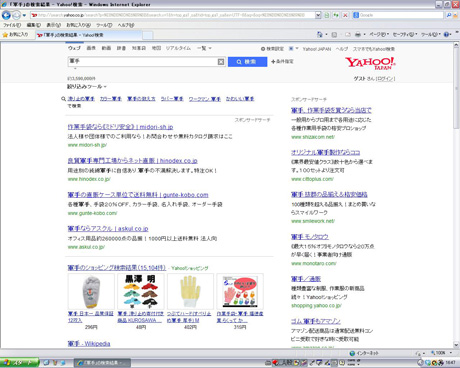Clear the Yahoo search box with X icon

click(x=221, y=62)
